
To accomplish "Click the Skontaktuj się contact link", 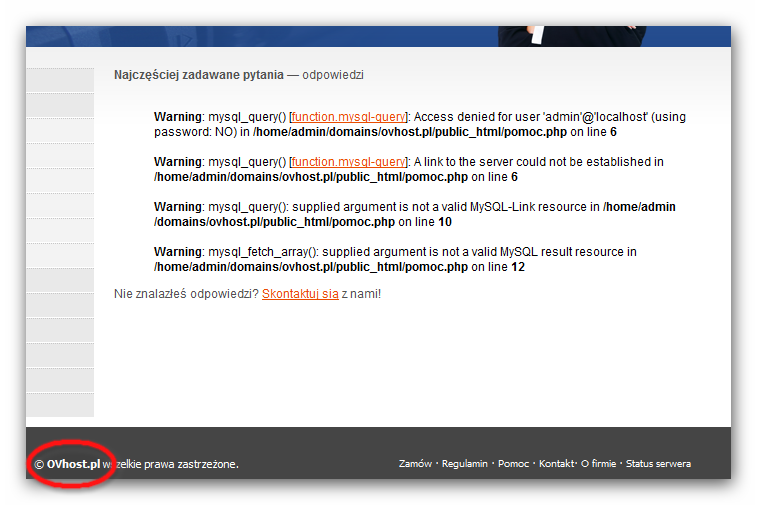I will [300, 294].
